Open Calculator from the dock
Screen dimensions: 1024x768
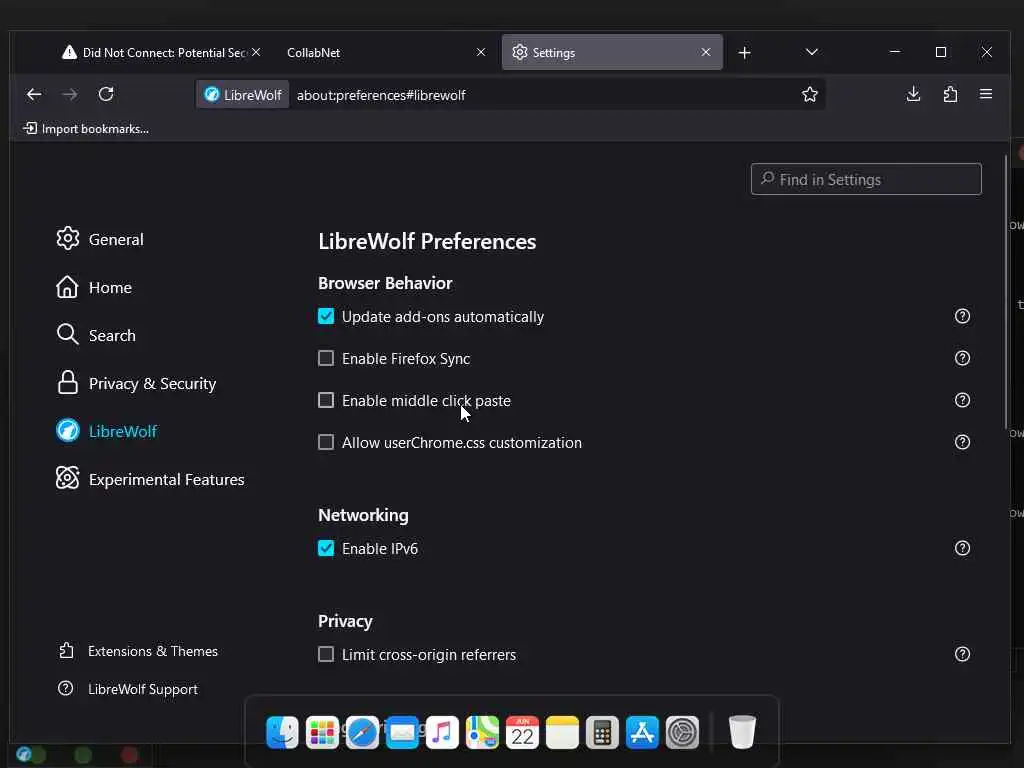pyautogui.click(x=602, y=732)
